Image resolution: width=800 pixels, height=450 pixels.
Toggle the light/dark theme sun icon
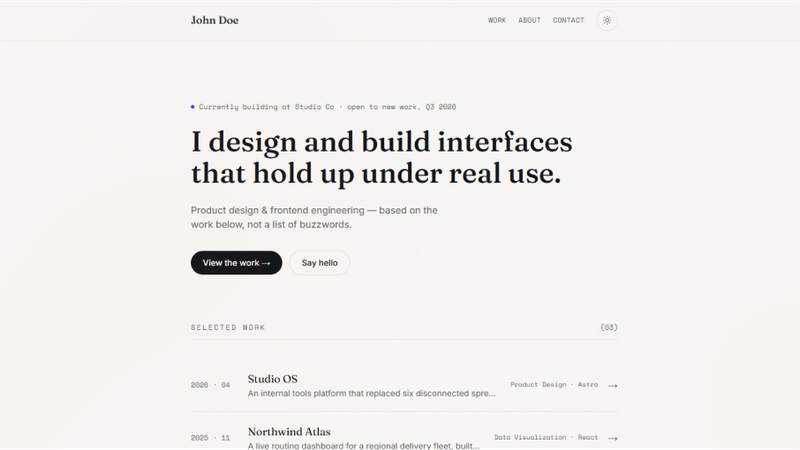[x=607, y=20]
